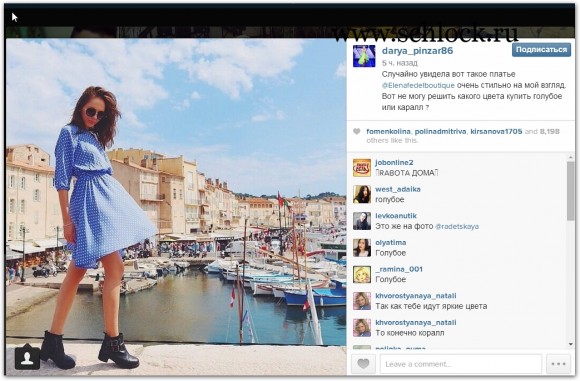Open khvorostyanaya_natali username above 'Так как тебе'
This screenshot has height=381, width=580.
[416, 296]
